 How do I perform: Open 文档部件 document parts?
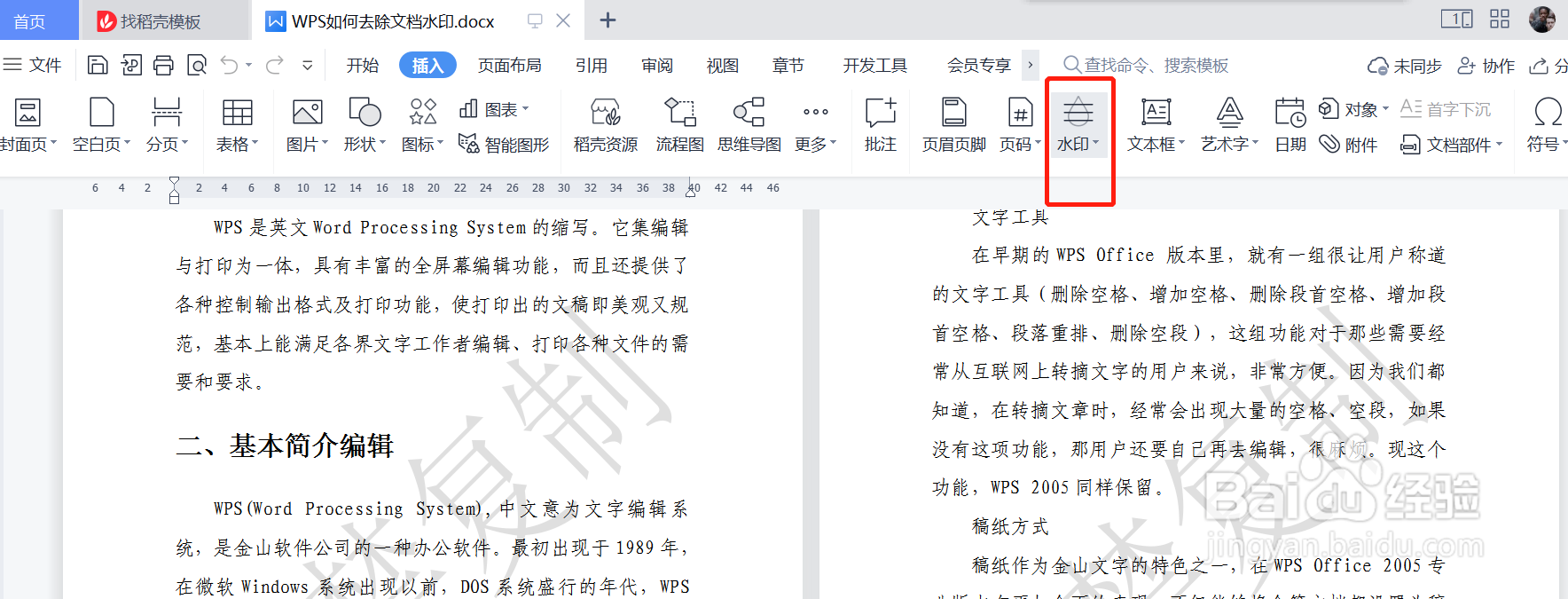coord(1451,144)
